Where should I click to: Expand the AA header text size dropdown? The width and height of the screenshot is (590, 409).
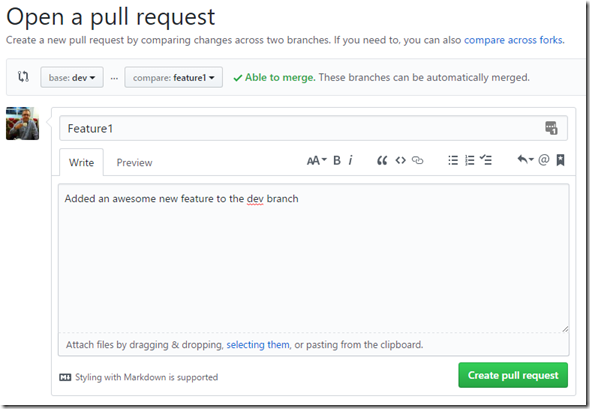[x=316, y=161]
